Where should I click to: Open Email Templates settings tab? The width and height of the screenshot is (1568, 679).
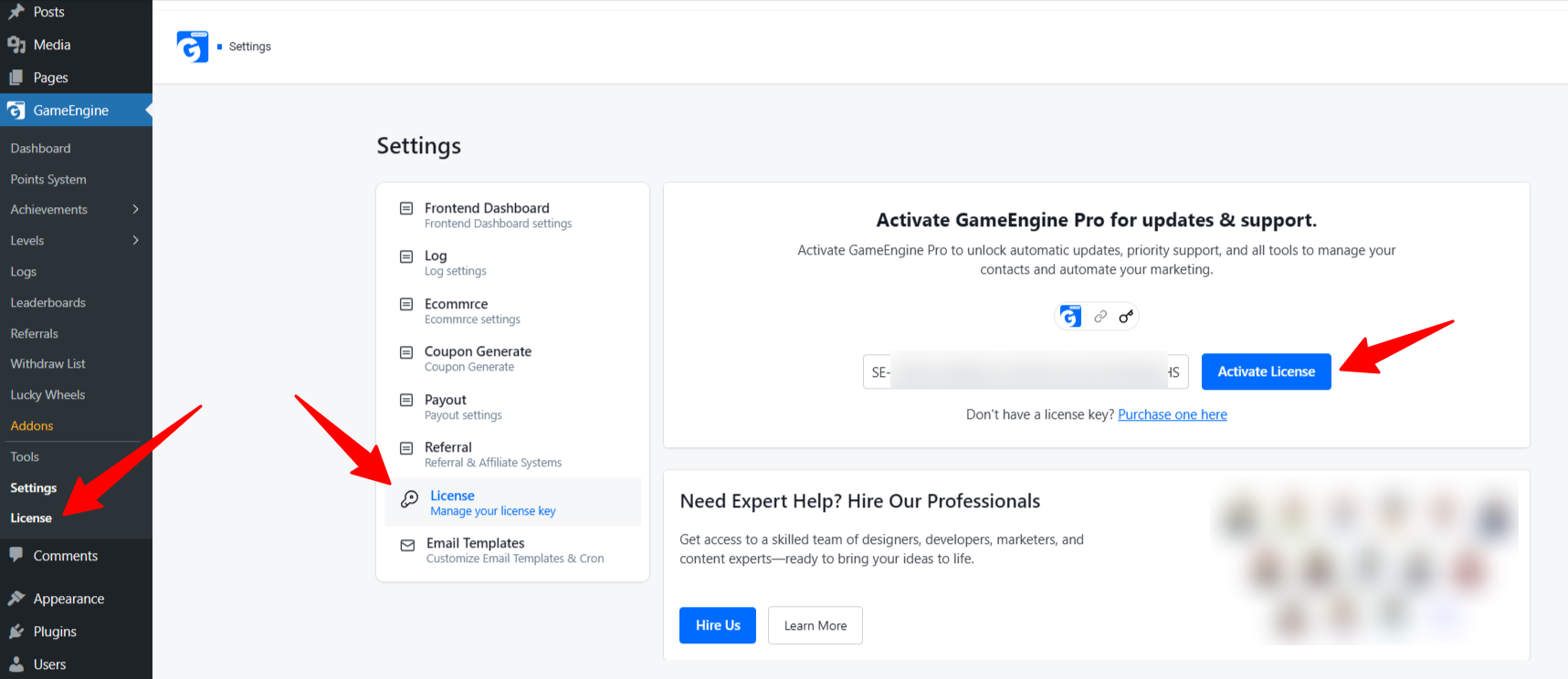512,550
